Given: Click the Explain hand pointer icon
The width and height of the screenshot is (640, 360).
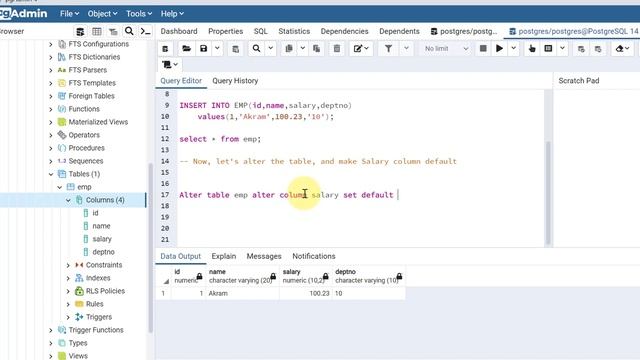Looking at the screenshot, I should point(532,49).
